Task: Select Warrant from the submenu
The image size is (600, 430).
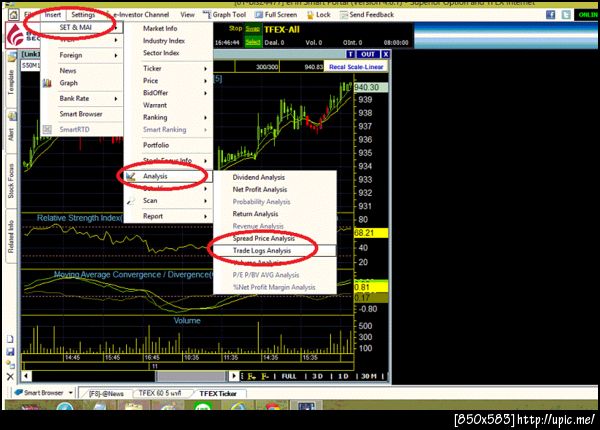Action: coord(168,105)
